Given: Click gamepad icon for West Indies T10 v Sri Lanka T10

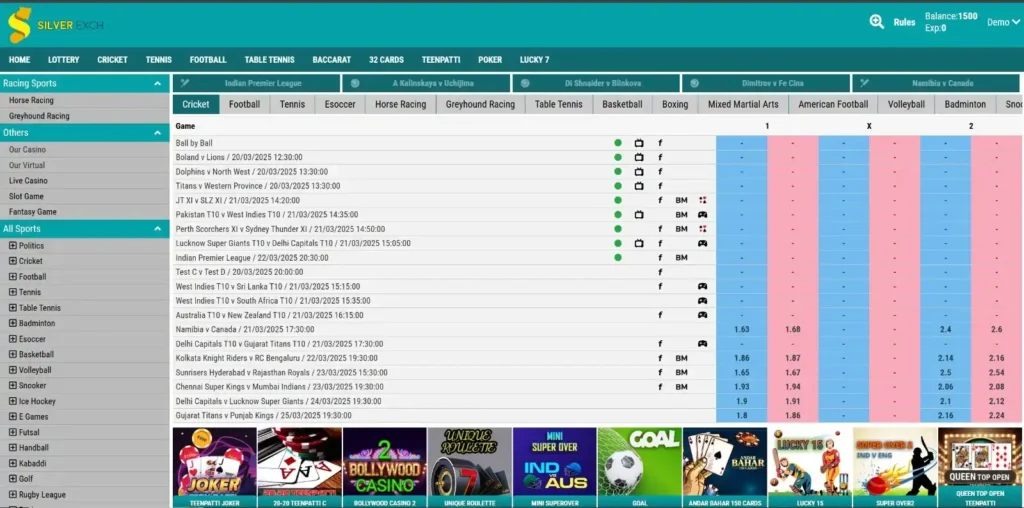Looking at the screenshot, I should (702, 287).
